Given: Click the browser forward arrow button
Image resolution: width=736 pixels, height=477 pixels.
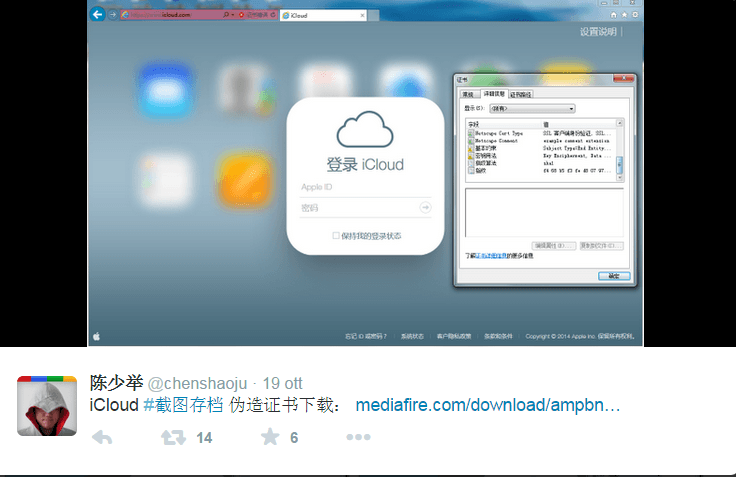Looking at the screenshot, I should [113, 15].
